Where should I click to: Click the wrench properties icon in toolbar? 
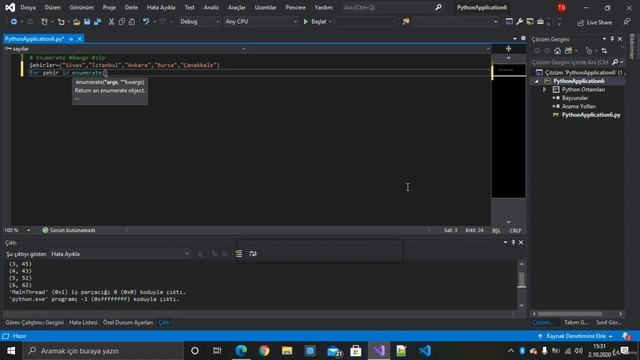point(519,22)
